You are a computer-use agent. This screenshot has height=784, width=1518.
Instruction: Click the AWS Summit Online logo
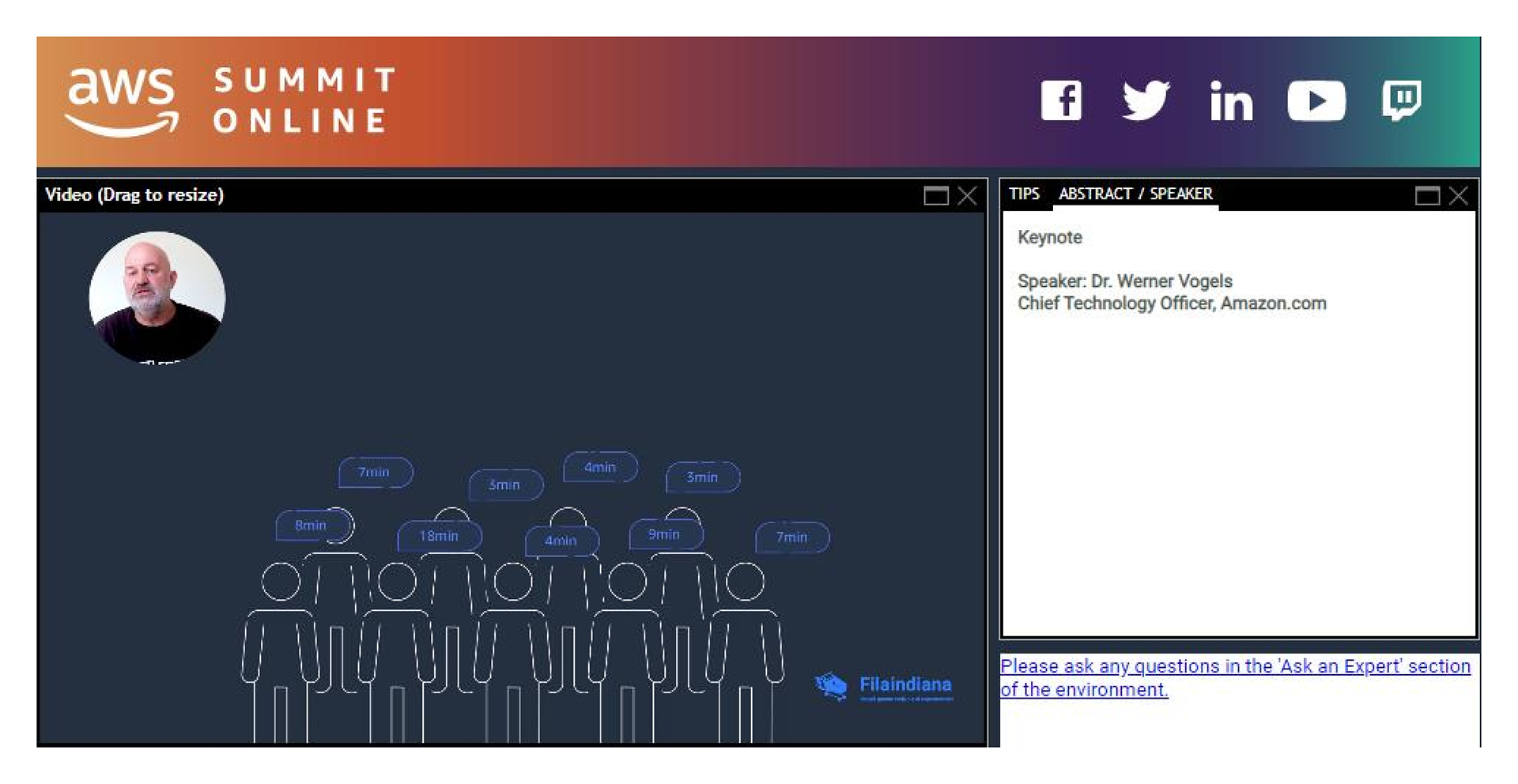[230, 101]
